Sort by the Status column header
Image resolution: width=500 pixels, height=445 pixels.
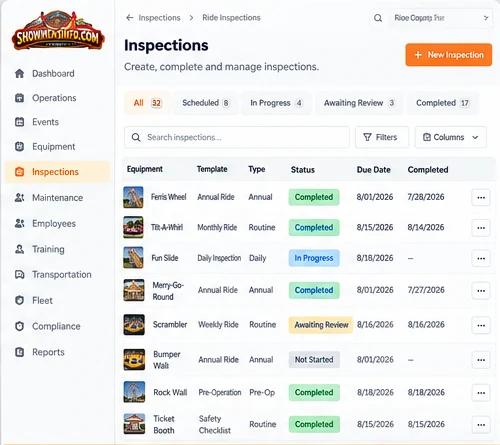coord(303,170)
